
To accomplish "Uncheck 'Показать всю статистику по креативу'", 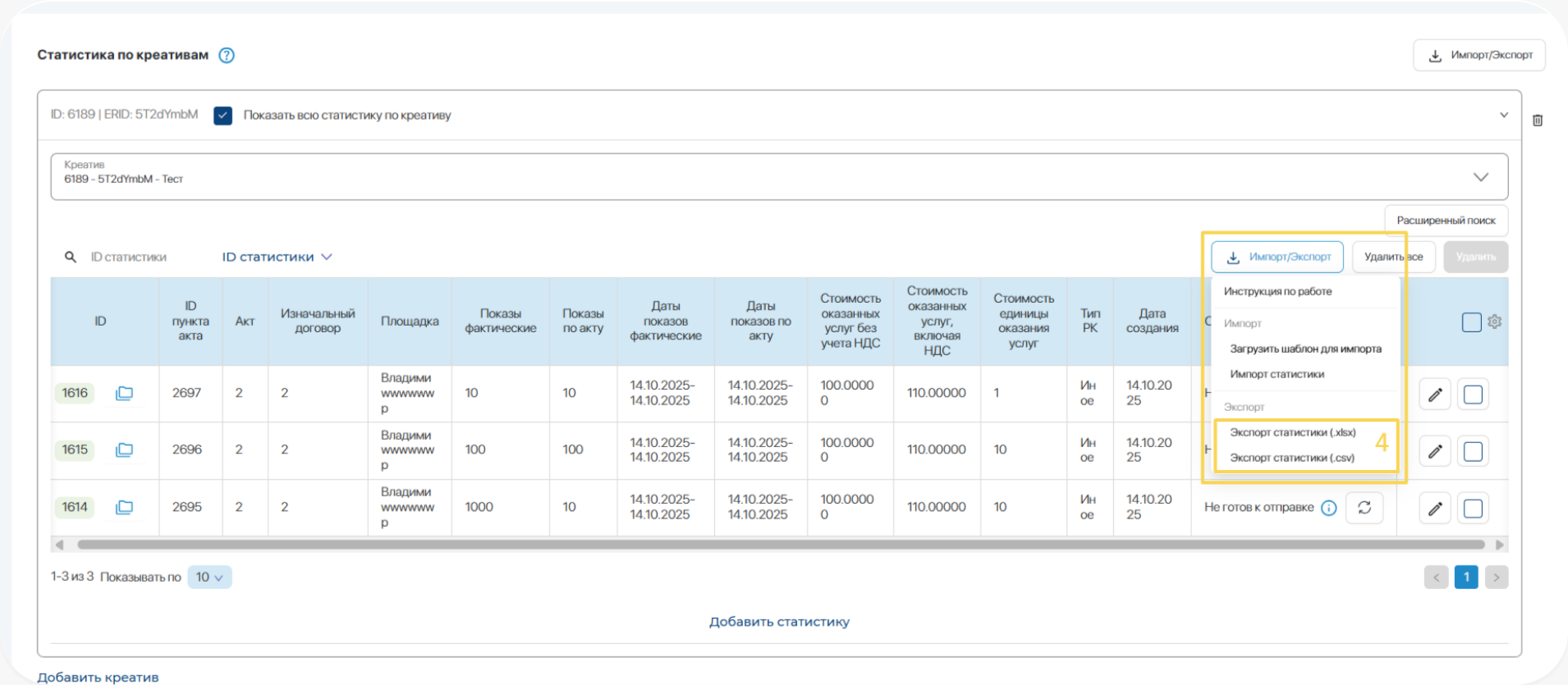I will click(x=222, y=116).
